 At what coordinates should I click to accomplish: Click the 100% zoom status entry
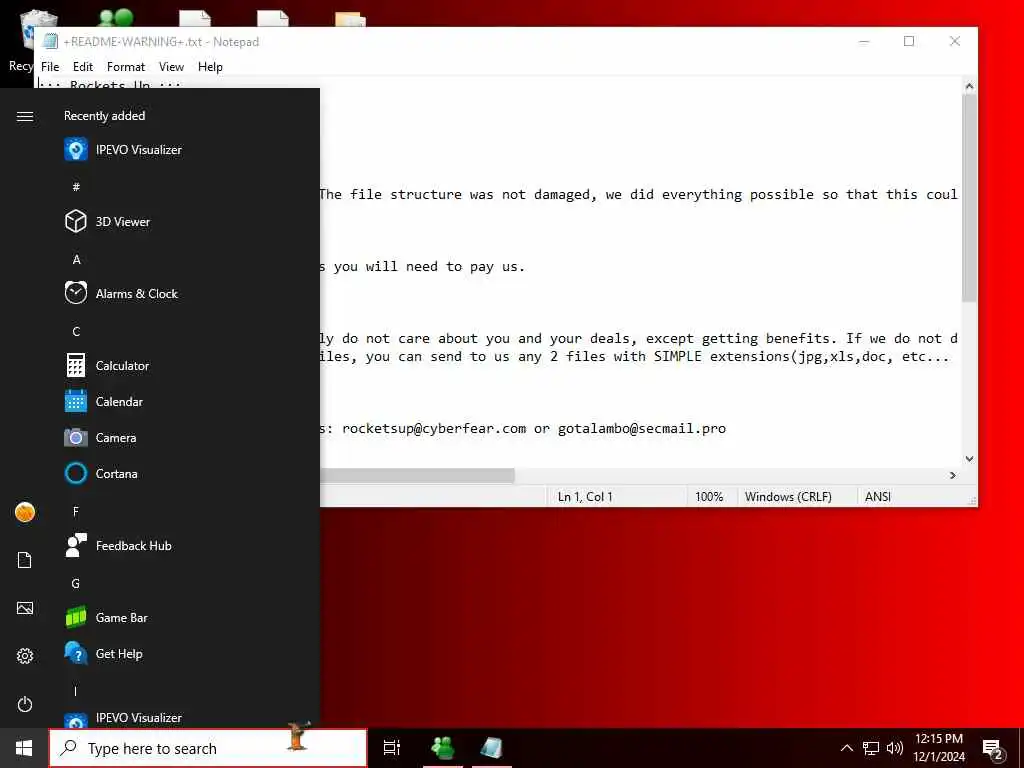(x=709, y=496)
